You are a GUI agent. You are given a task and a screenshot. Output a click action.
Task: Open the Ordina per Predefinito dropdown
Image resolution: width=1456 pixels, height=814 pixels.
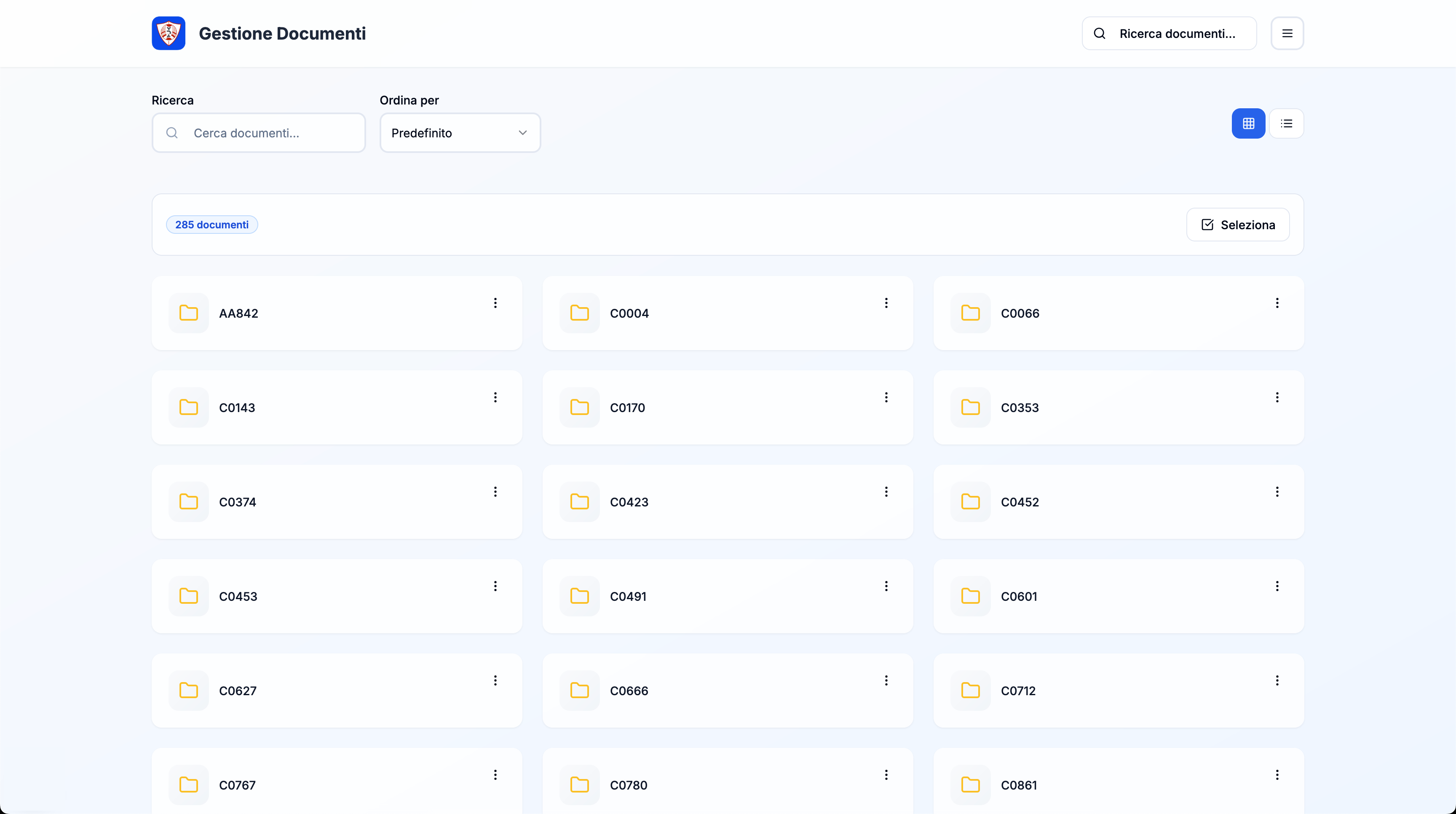coord(460,133)
